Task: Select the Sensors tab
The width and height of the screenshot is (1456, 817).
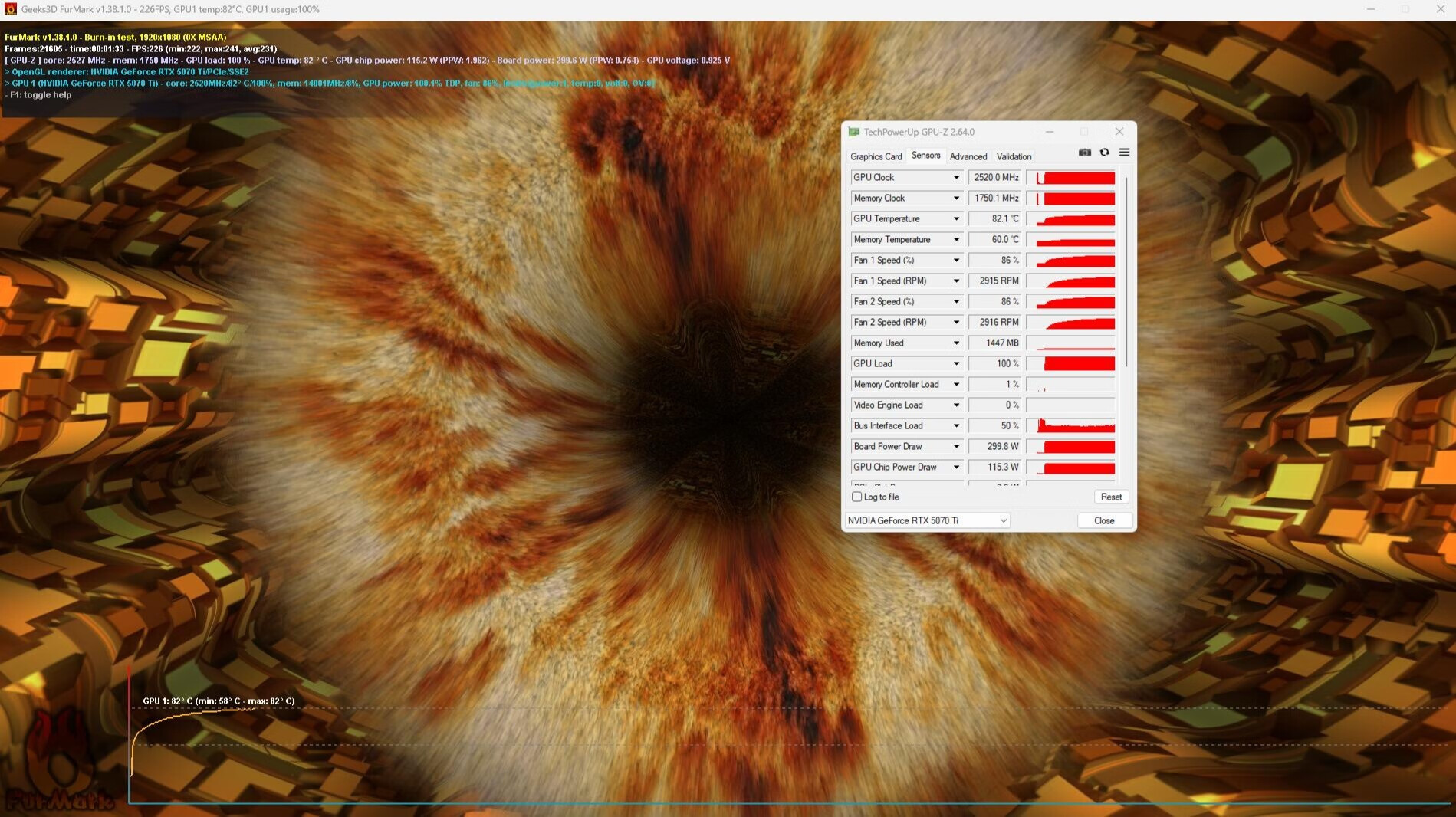Action: [x=925, y=156]
